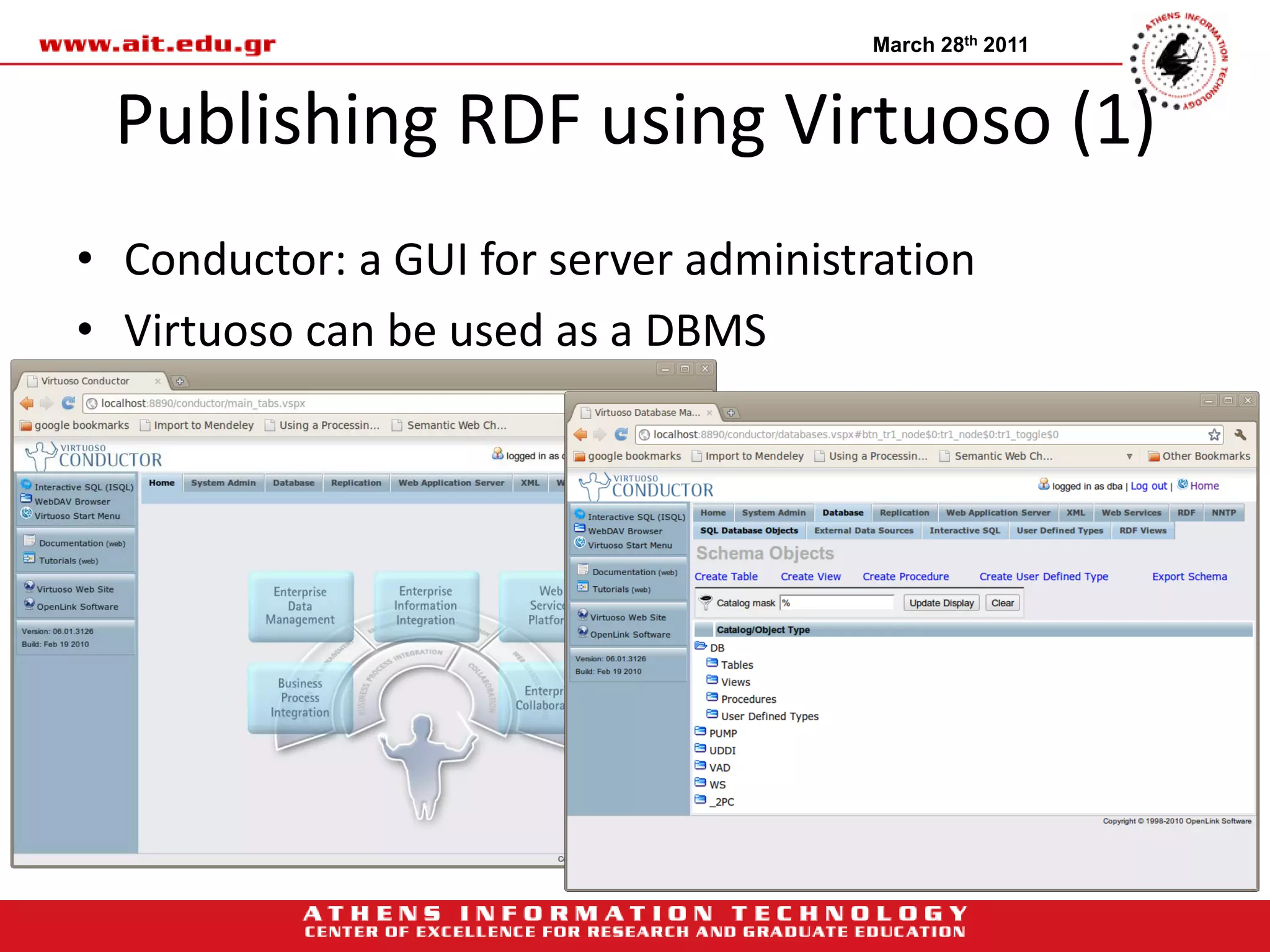Image resolution: width=1270 pixels, height=952 pixels.
Task: Open new tab in Virtuoso Conductor window
Action: pyautogui.click(x=179, y=381)
